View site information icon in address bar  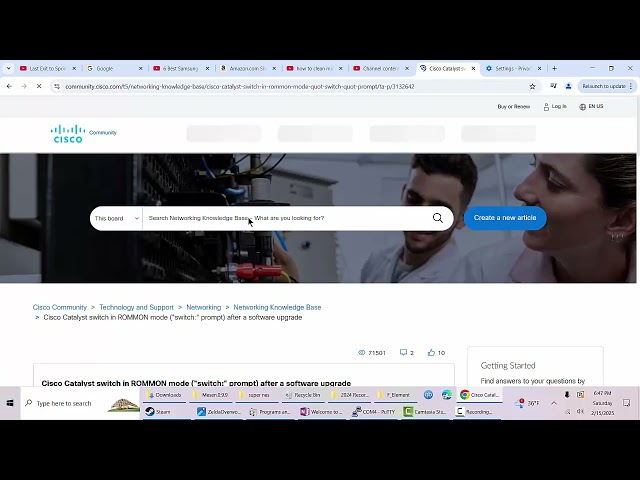(57, 86)
